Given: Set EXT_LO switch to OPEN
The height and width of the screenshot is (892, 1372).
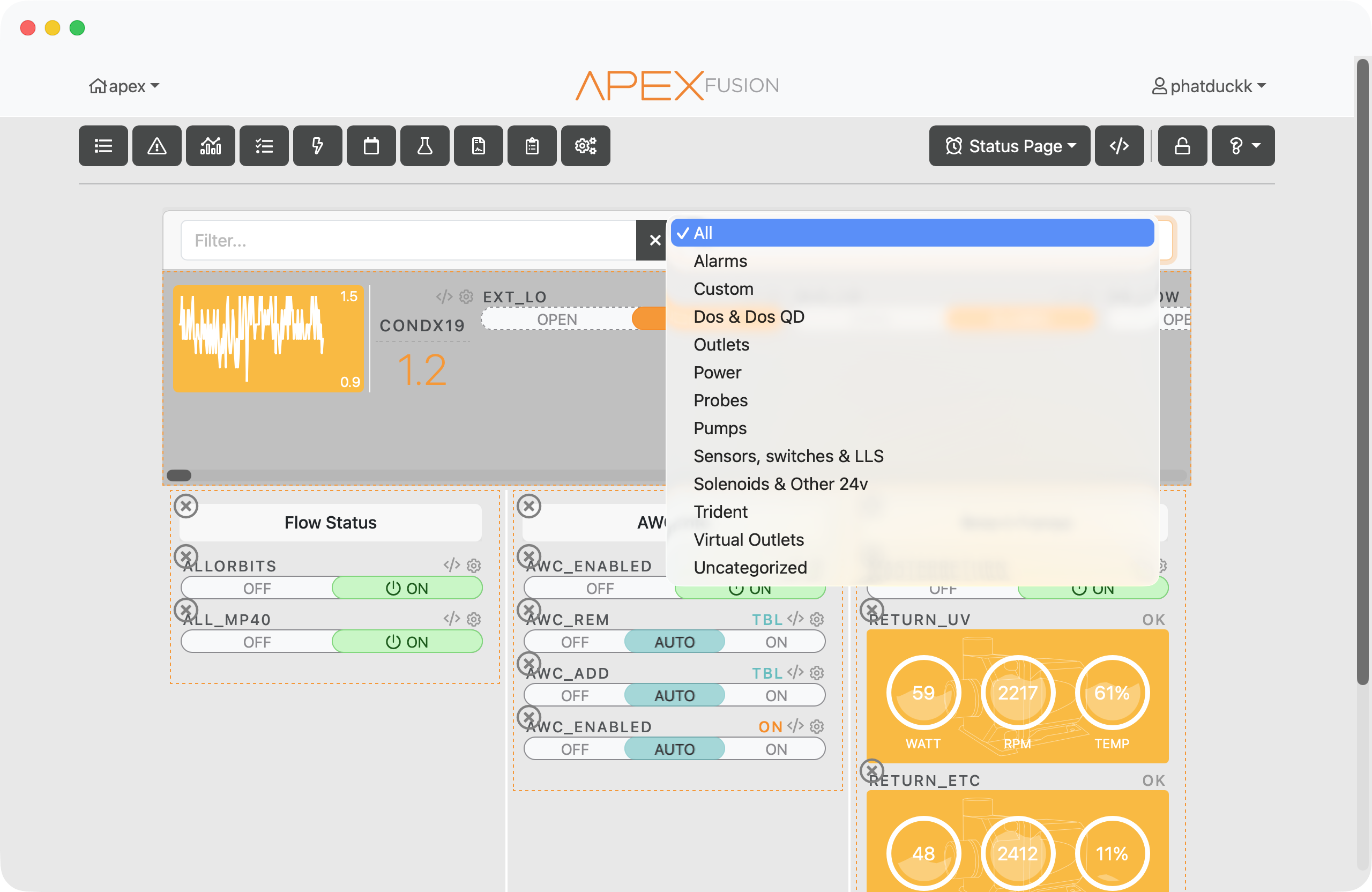Looking at the screenshot, I should [557, 319].
